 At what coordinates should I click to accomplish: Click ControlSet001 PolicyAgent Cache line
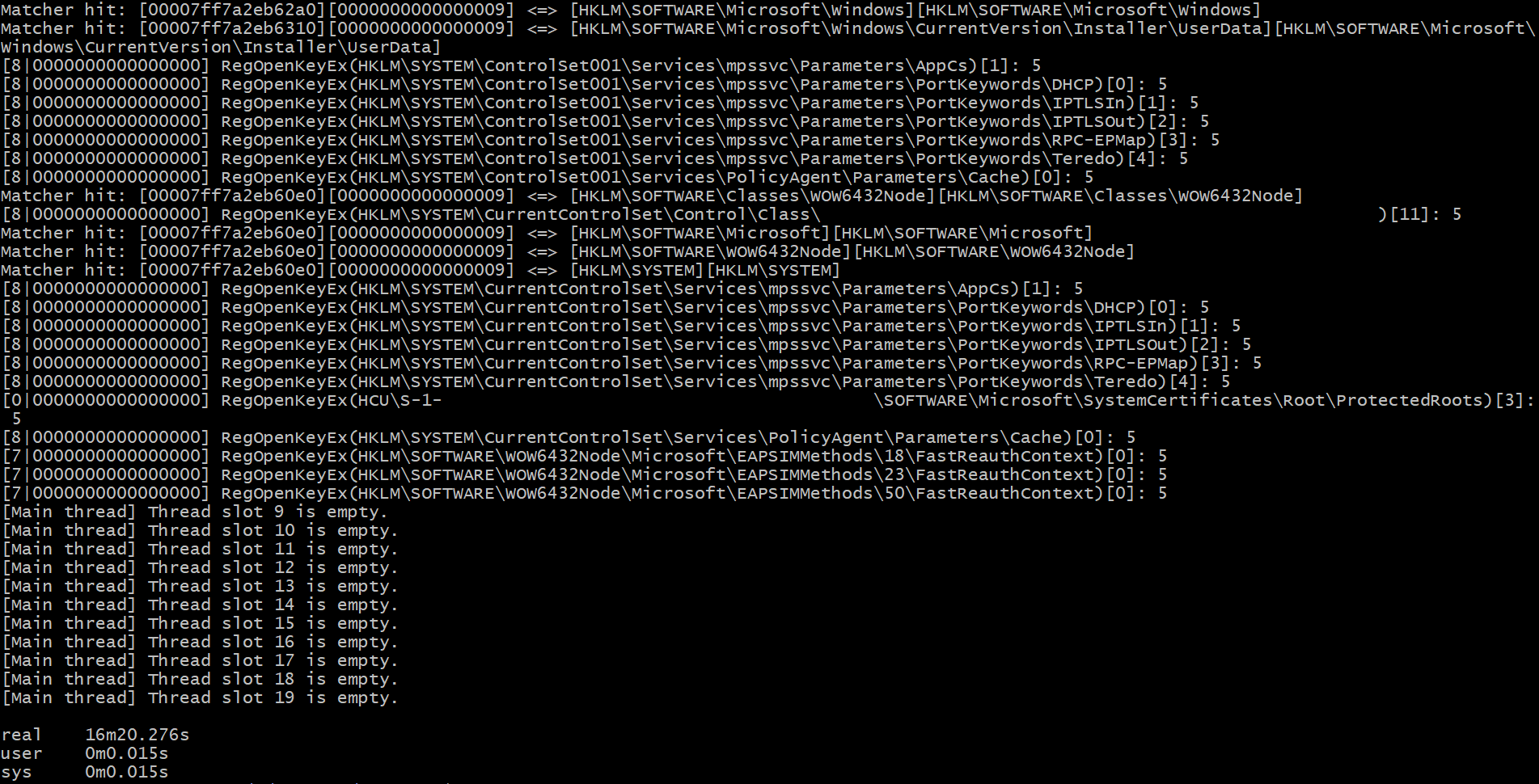click(548, 177)
